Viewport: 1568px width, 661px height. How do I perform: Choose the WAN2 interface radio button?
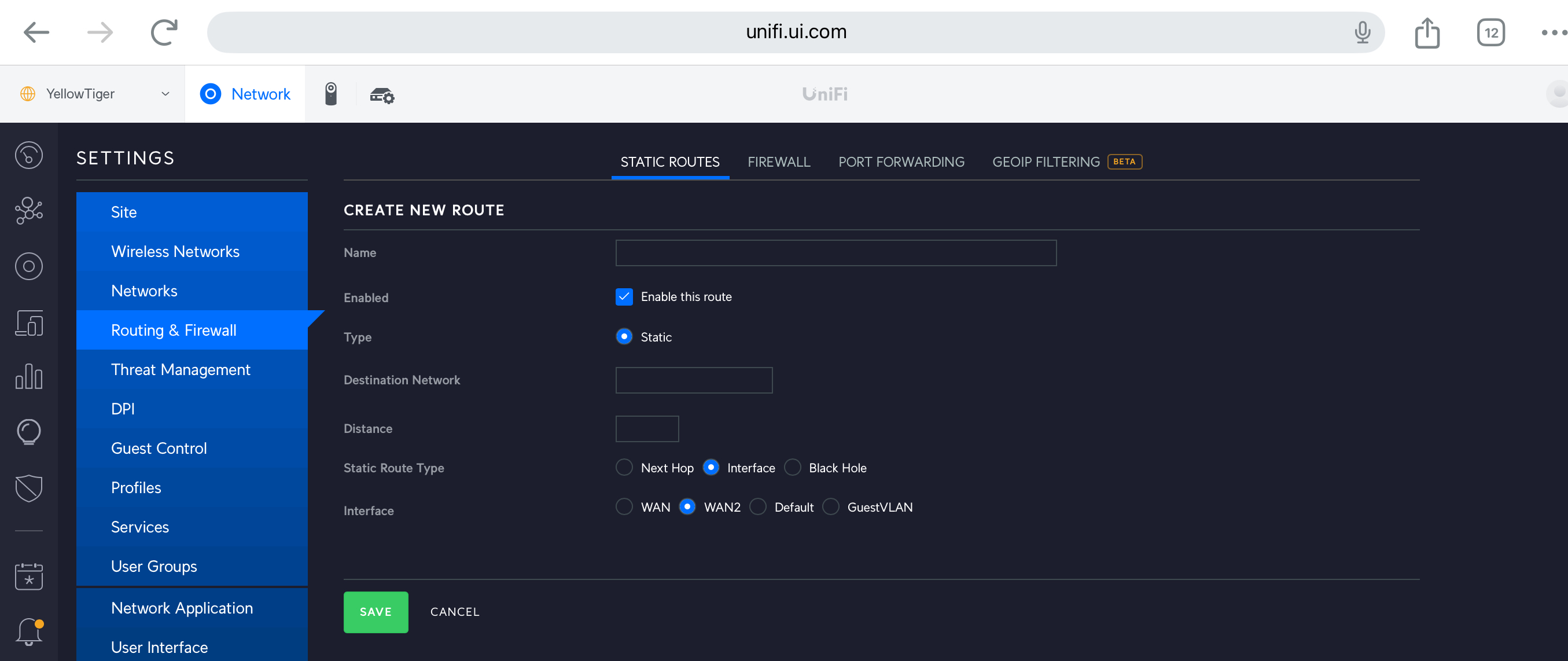[687, 507]
